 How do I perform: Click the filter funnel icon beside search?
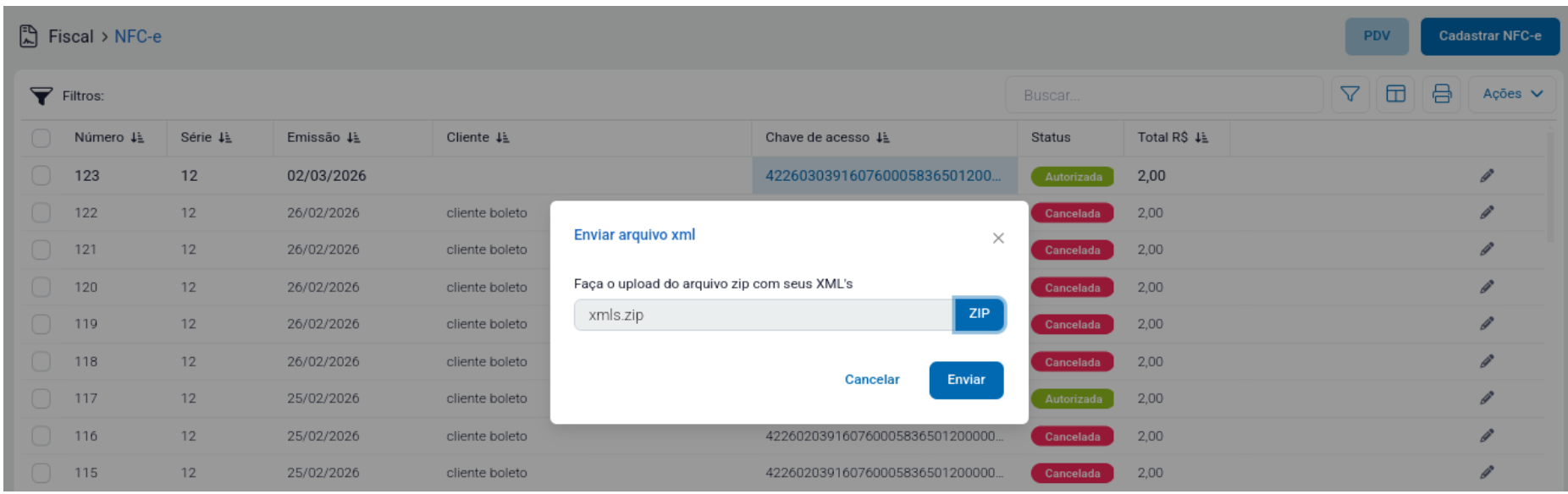[1350, 94]
